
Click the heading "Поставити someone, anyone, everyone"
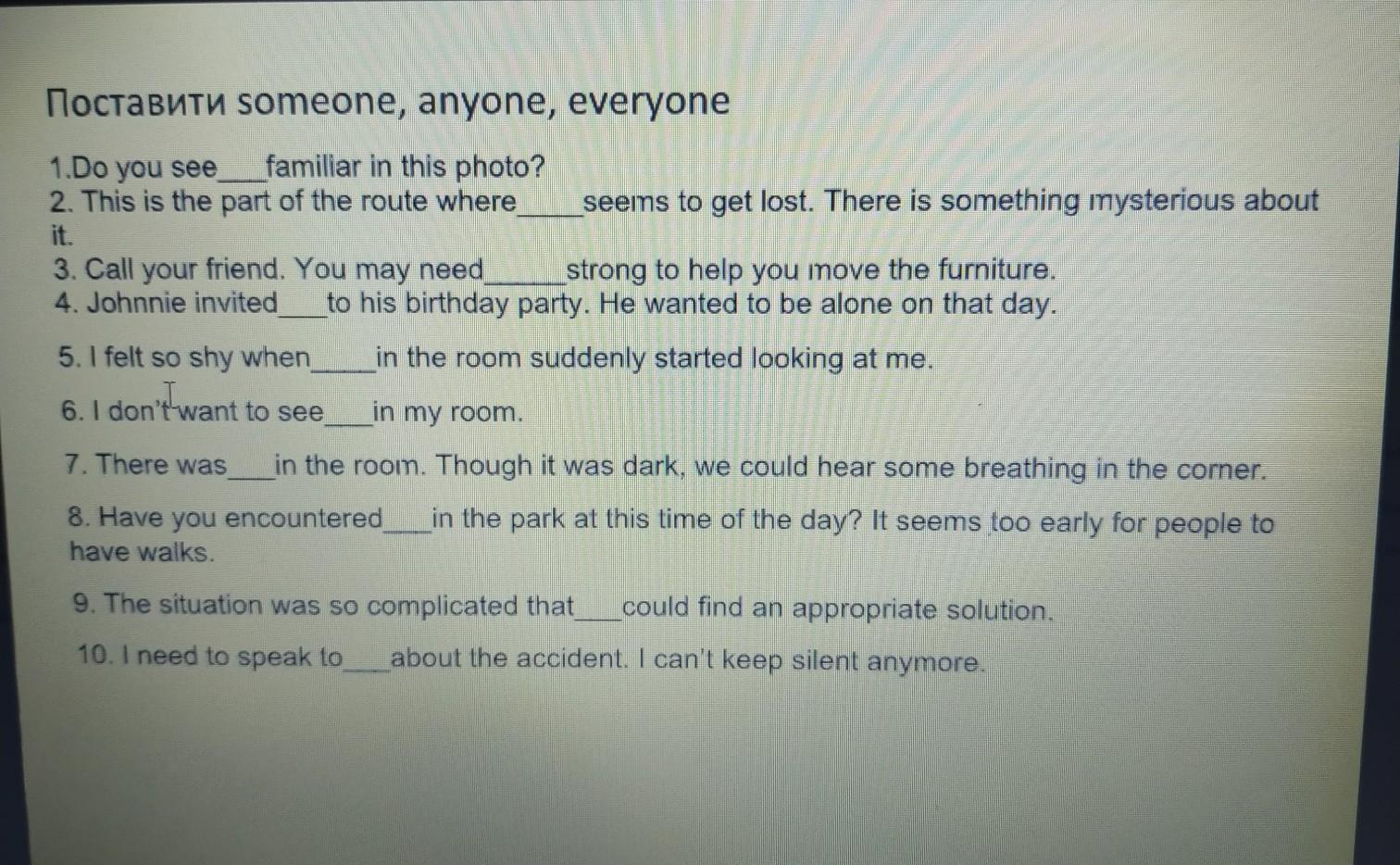coord(388,101)
